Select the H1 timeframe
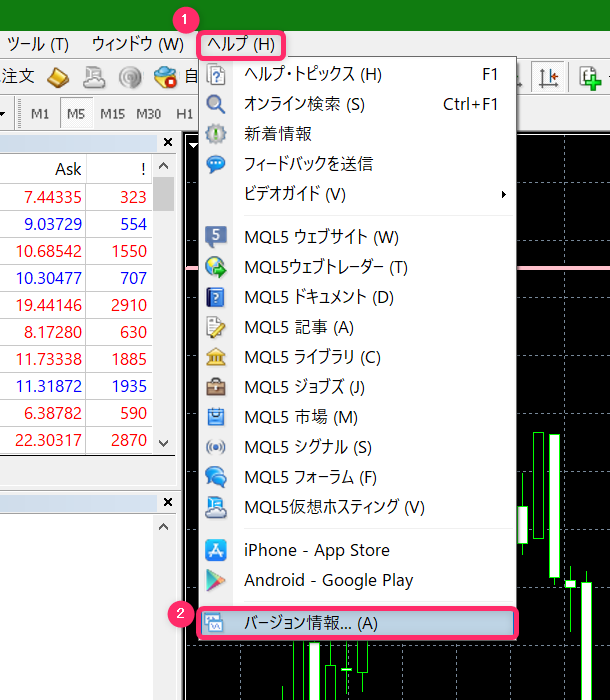The height and width of the screenshot is (700, 610). [x=184, y=114]
